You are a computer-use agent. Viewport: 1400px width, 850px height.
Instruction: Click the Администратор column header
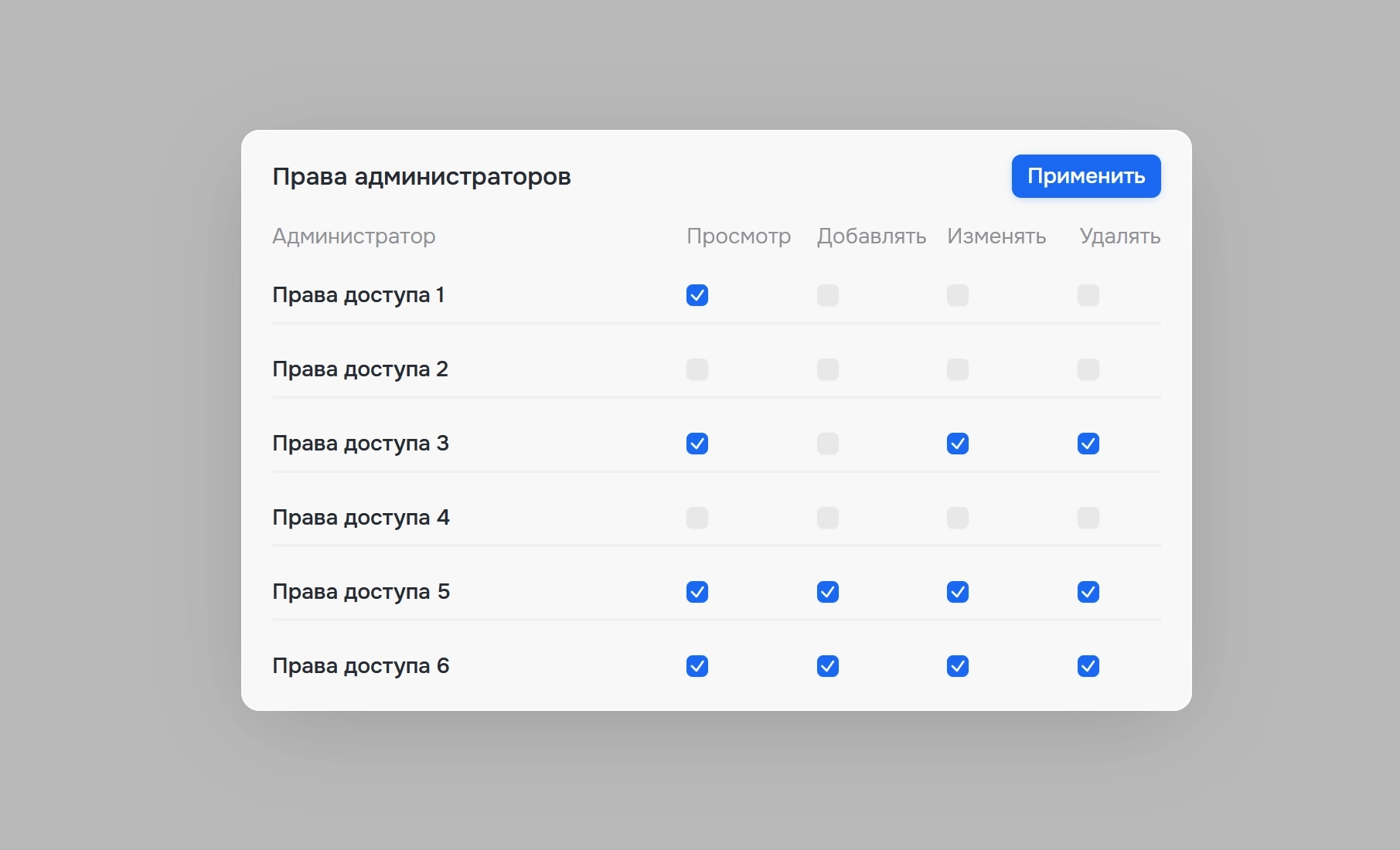[x=354, y=236]
